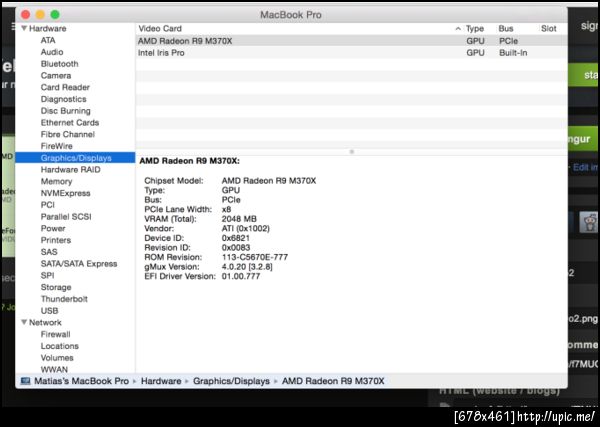Open WWAN under Network

[54, 369]
